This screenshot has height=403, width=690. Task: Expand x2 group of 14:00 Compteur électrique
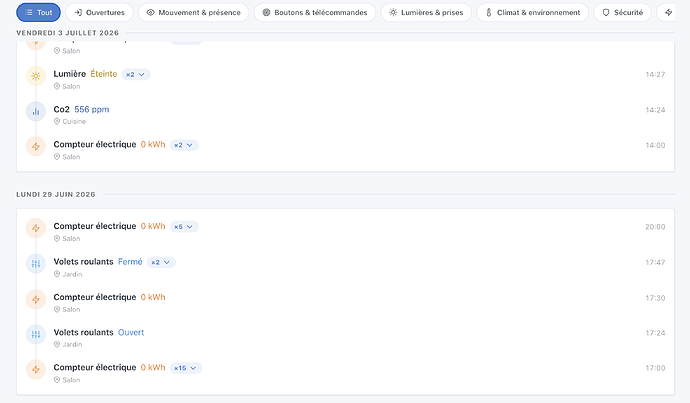(184, 145)
